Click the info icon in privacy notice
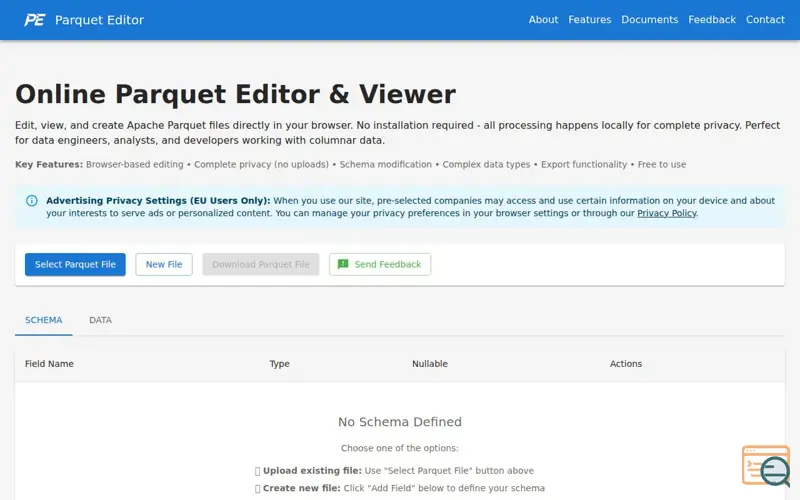 click(32, 201)
